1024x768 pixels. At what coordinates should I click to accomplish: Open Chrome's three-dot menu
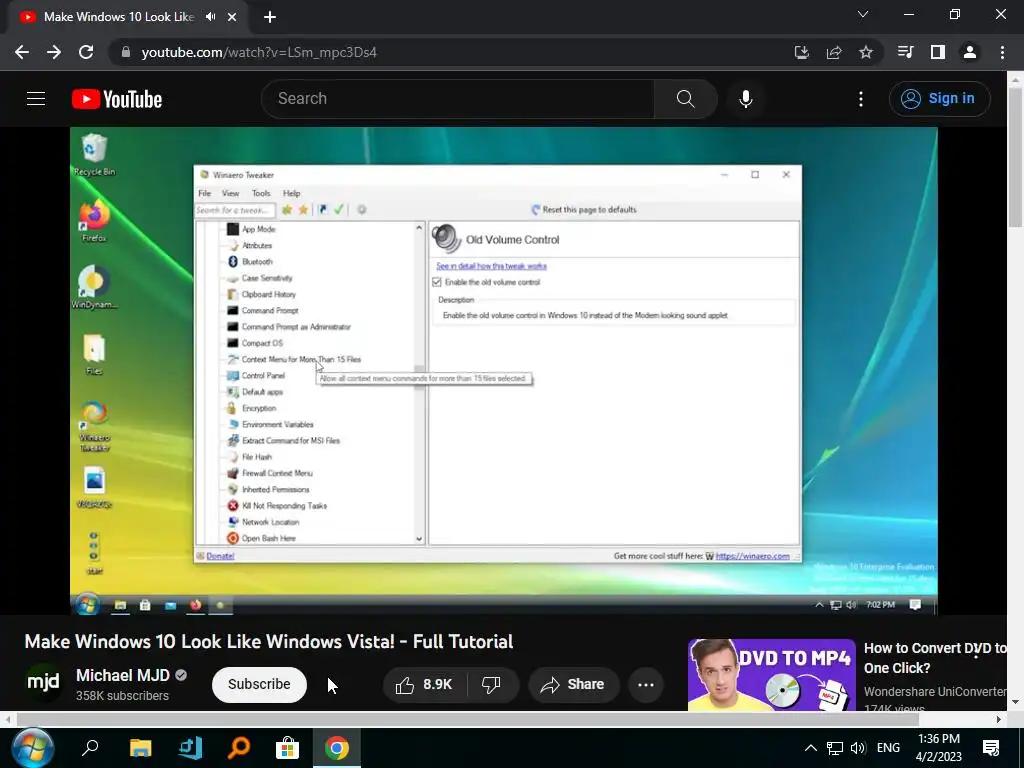pos(1002,52)
